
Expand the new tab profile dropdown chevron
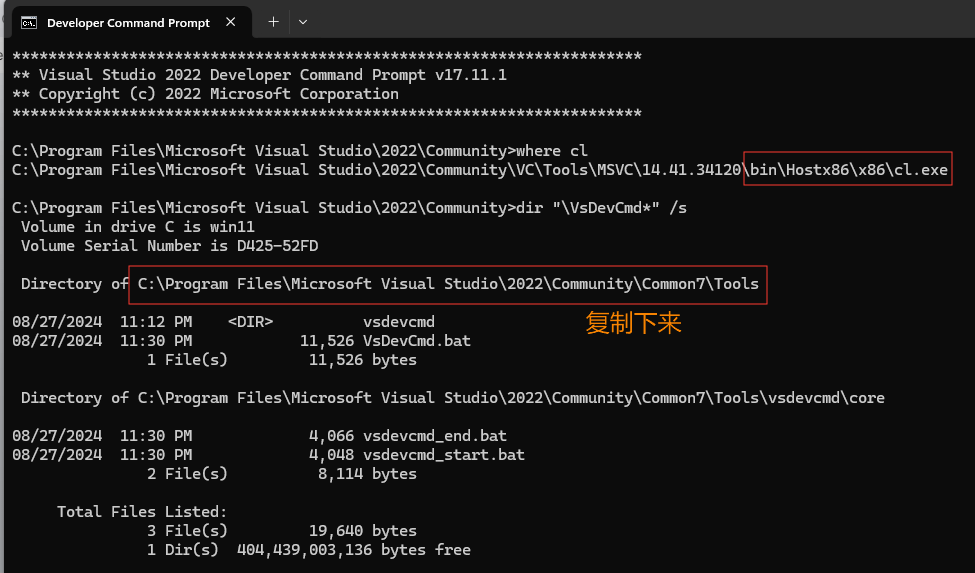303,21
